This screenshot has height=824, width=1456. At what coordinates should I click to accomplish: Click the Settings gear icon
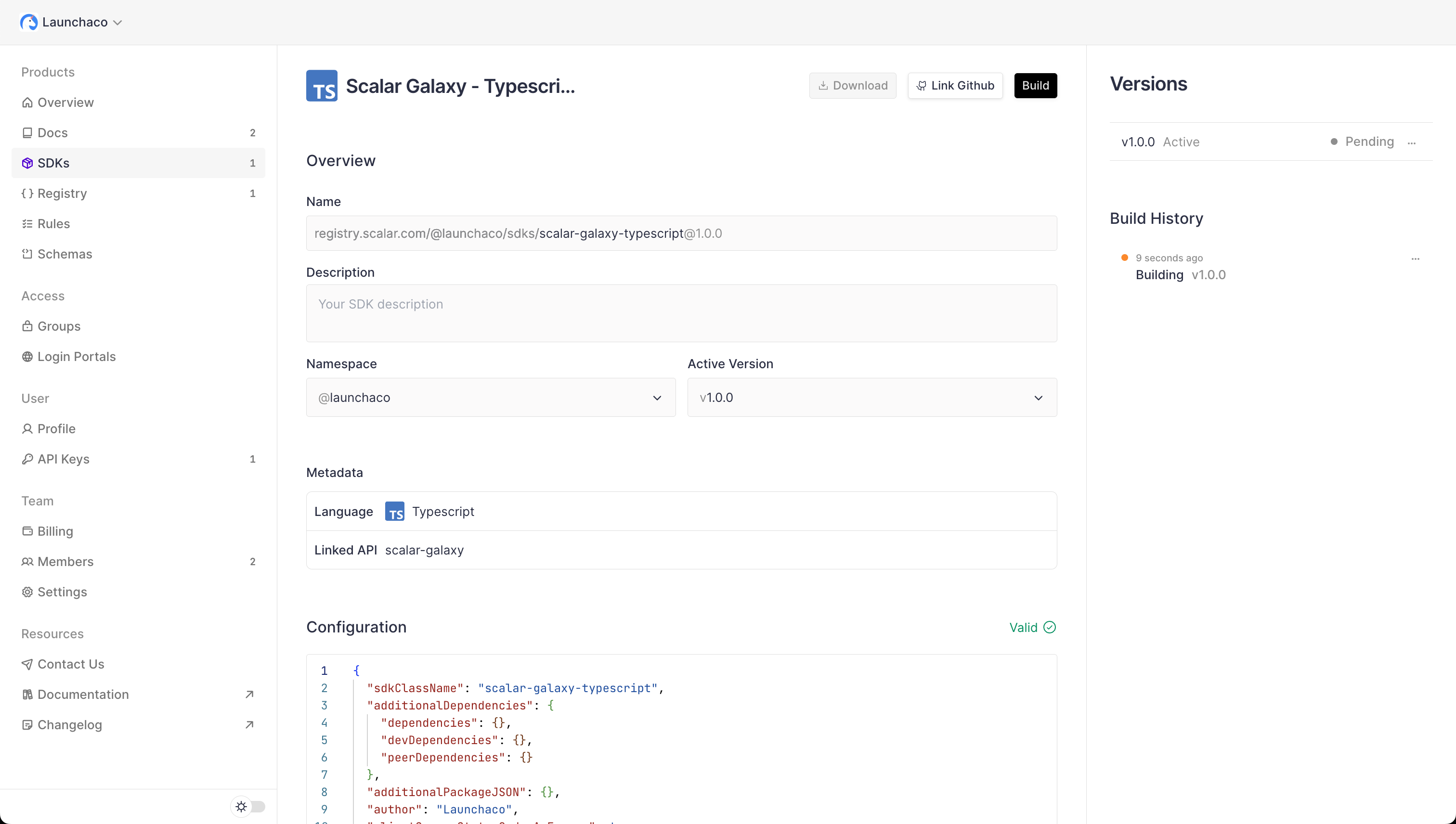click(27, 592)
